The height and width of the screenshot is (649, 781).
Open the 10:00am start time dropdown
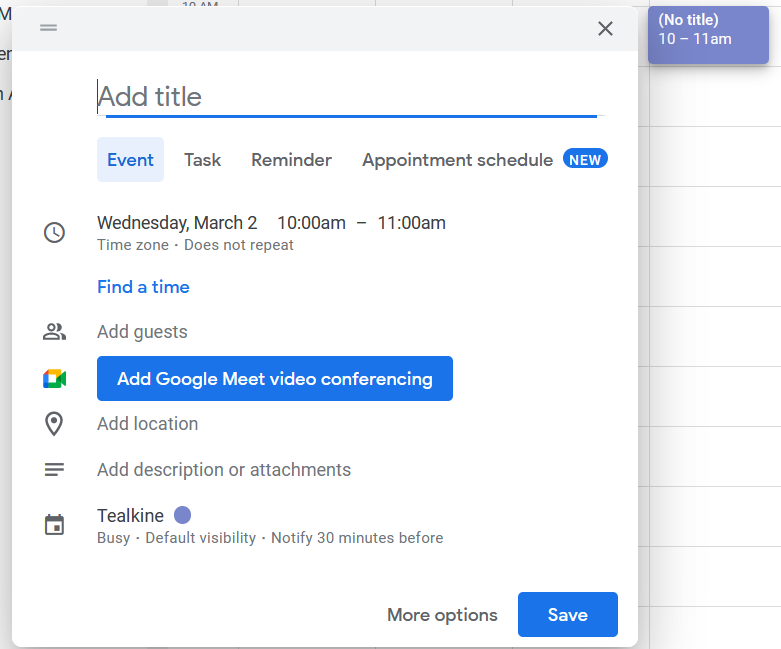311,222
